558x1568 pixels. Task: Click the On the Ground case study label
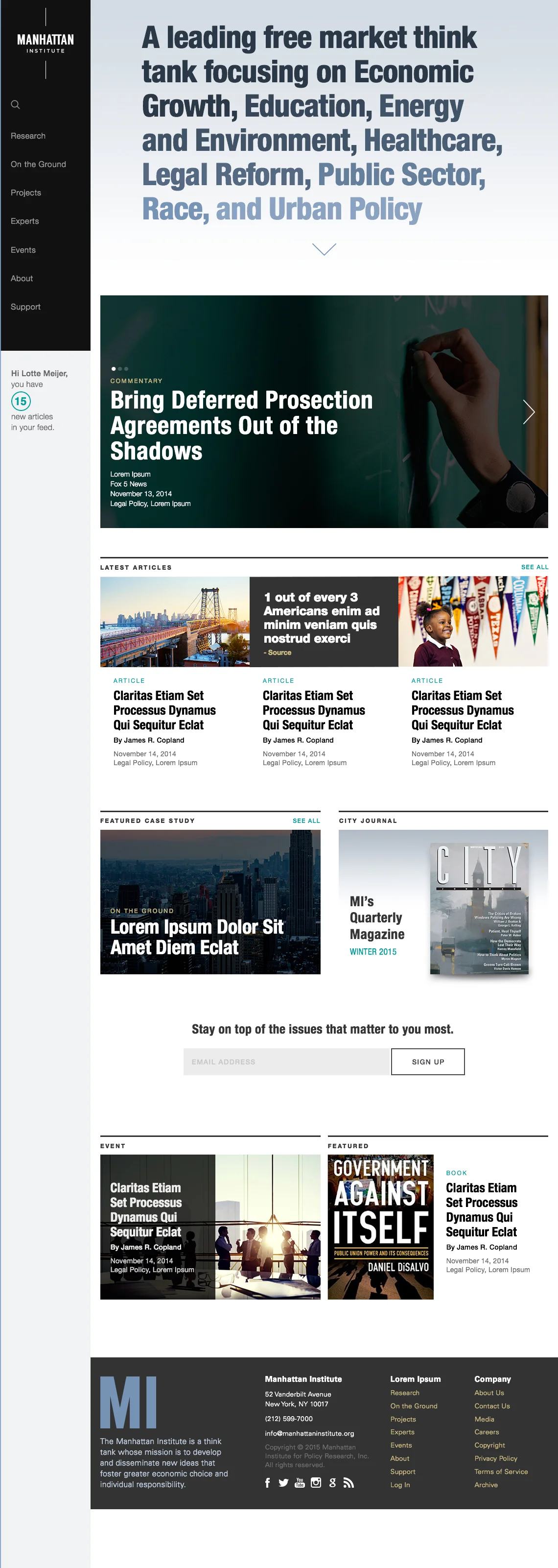point(142,911)
